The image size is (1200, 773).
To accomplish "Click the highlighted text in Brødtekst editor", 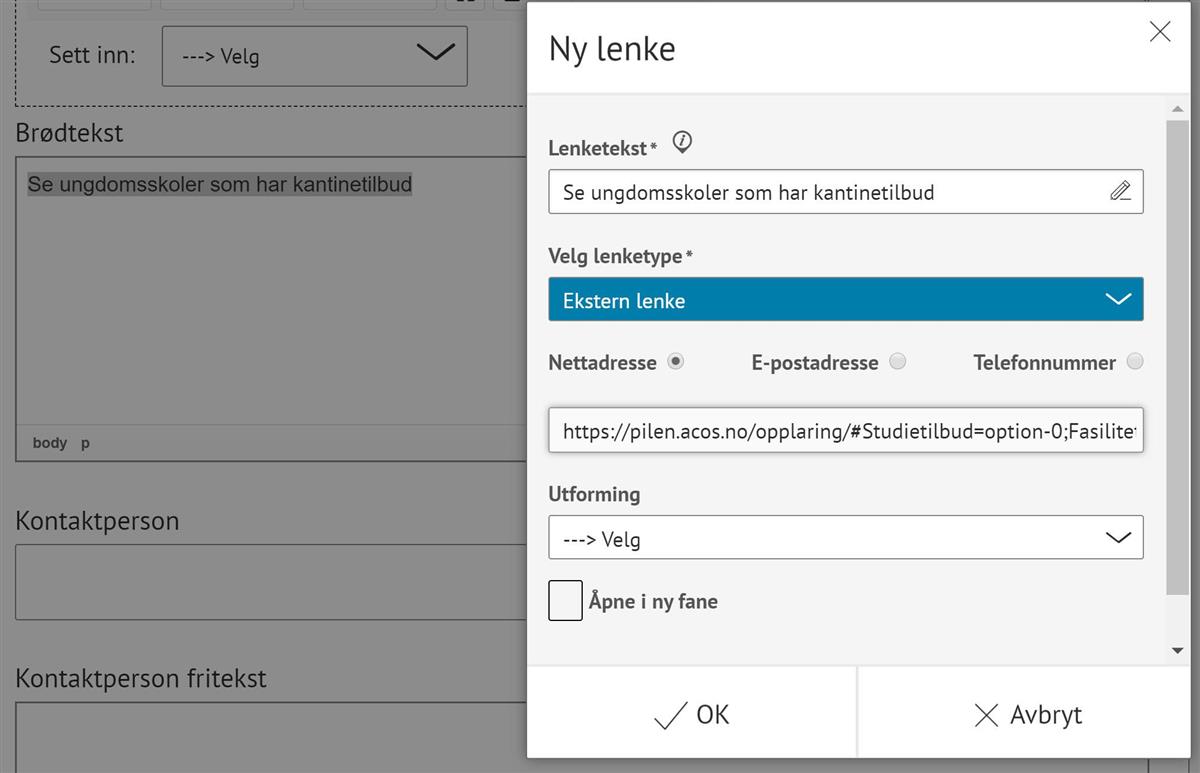I will [x=220, y=185].
